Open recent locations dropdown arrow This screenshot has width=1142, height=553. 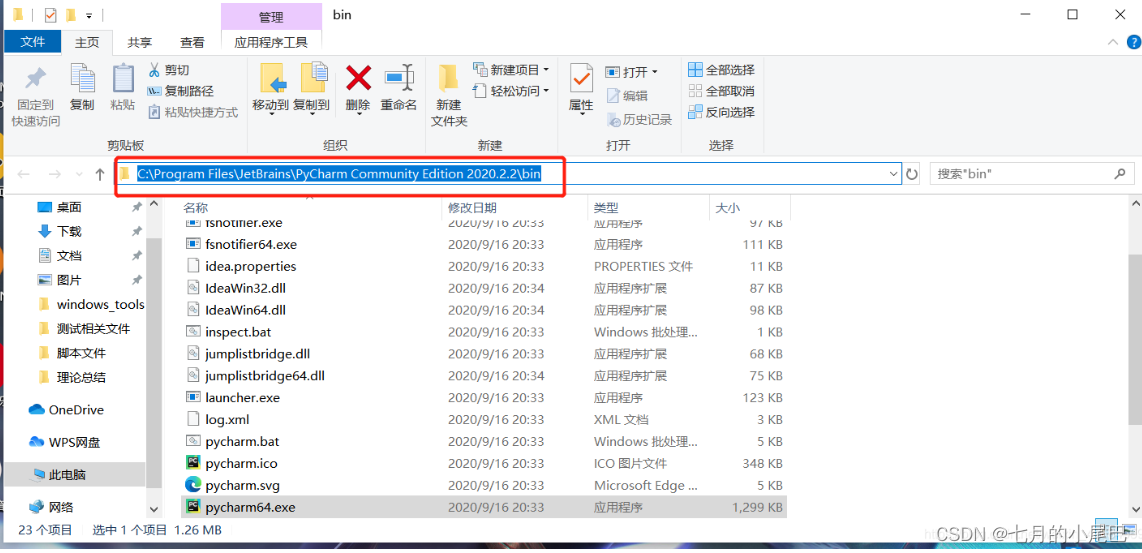[x=79, y=175]
